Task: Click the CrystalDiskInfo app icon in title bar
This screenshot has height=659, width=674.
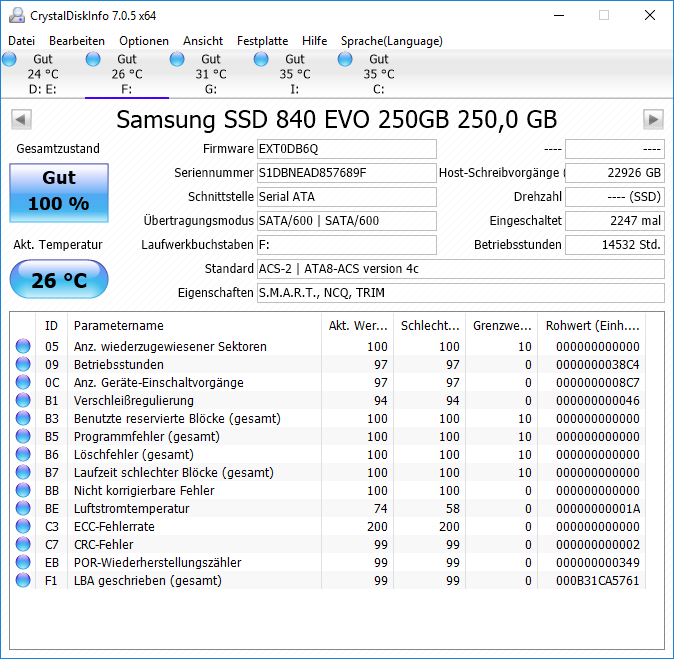Action: pyautogui.click(x=17, y=15)
